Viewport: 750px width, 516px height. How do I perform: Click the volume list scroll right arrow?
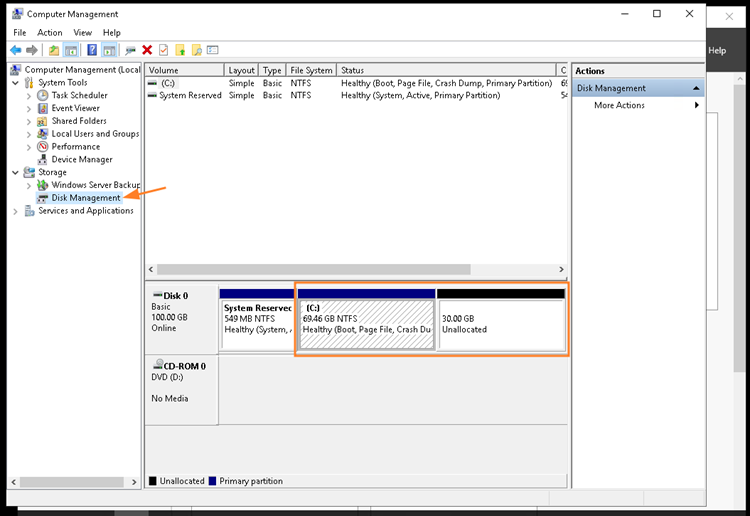click(x=561, y=269)
